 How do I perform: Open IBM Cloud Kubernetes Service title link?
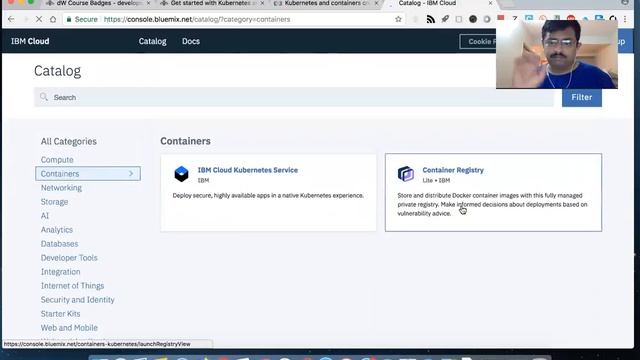click(248, 170)
